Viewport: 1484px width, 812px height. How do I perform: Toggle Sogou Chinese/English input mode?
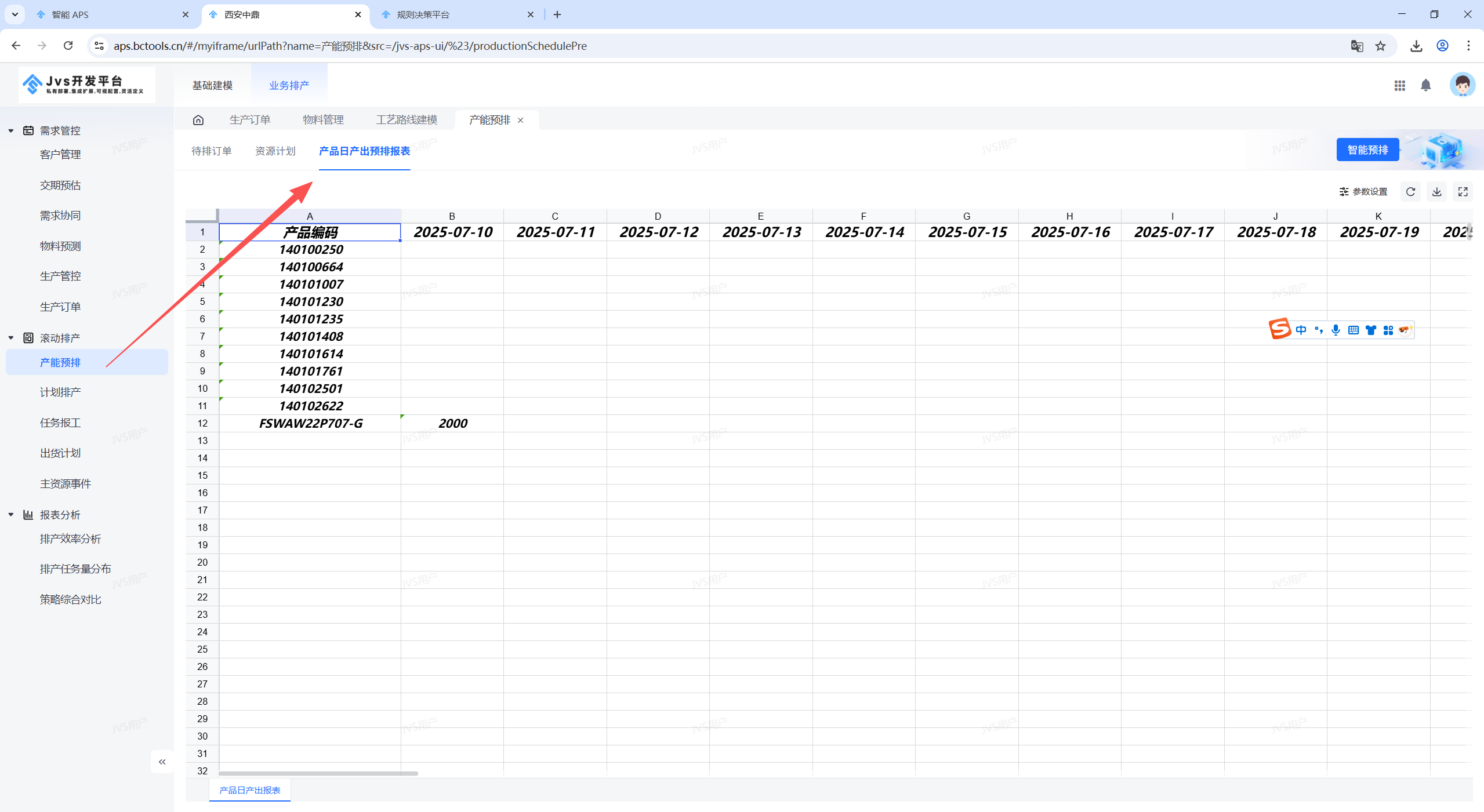point(1301,330)
